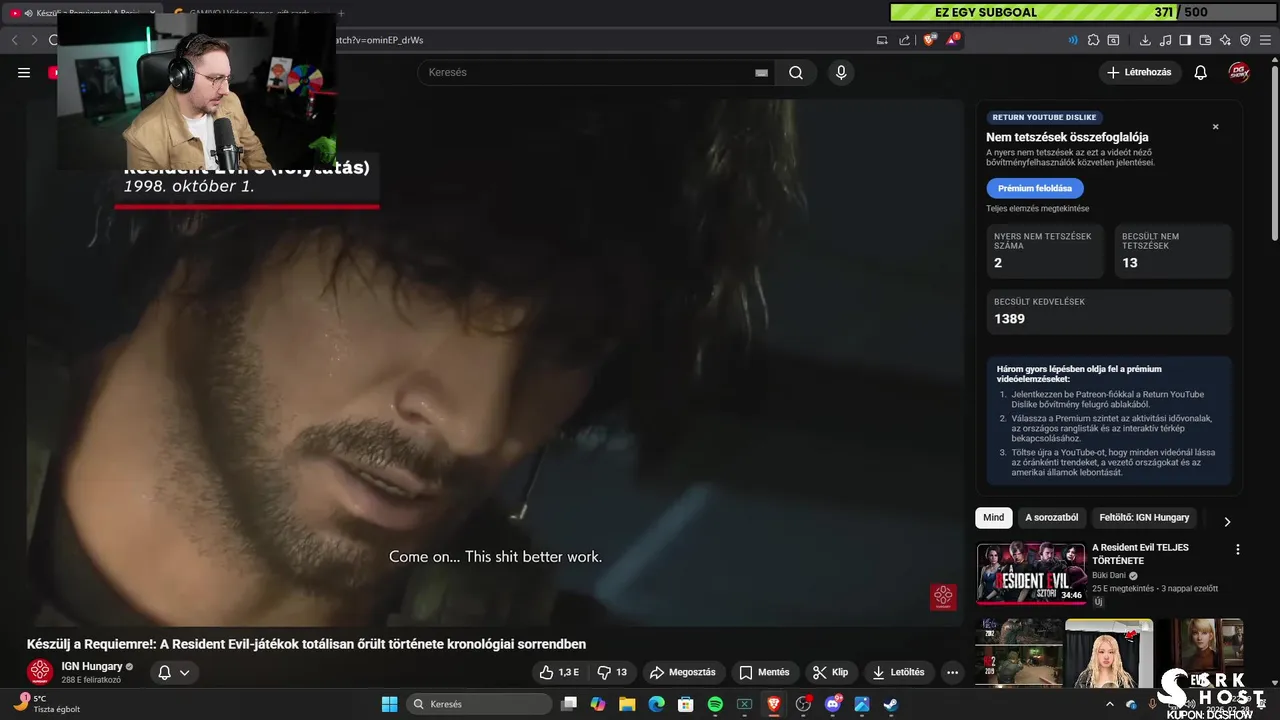
Task: Dislike the video with thumbs down 13
Action: point(612,672)
